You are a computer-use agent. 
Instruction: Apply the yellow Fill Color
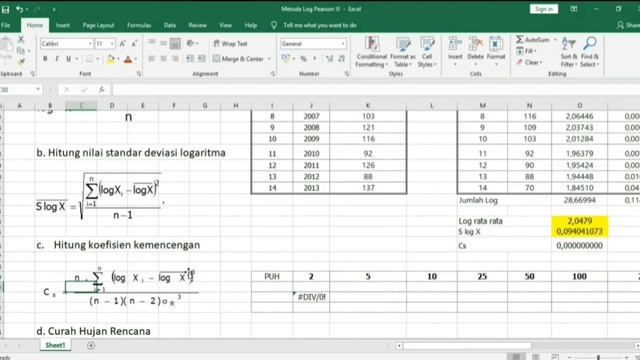(111, 59)
